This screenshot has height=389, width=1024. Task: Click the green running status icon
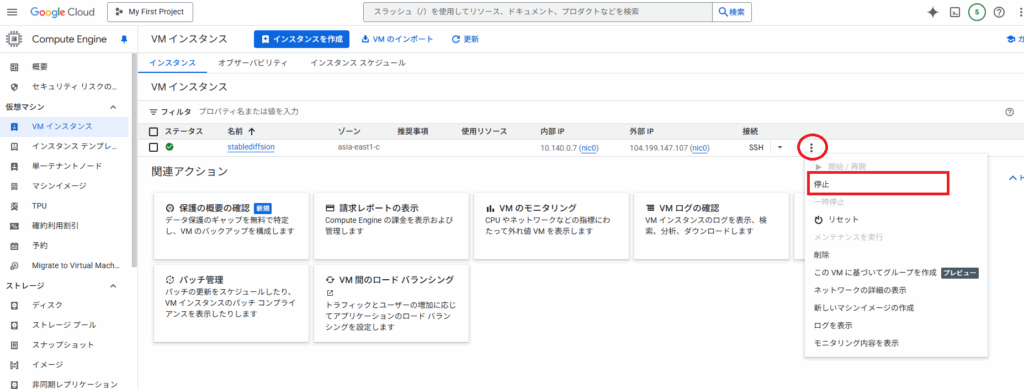click(x=170, y=148)
